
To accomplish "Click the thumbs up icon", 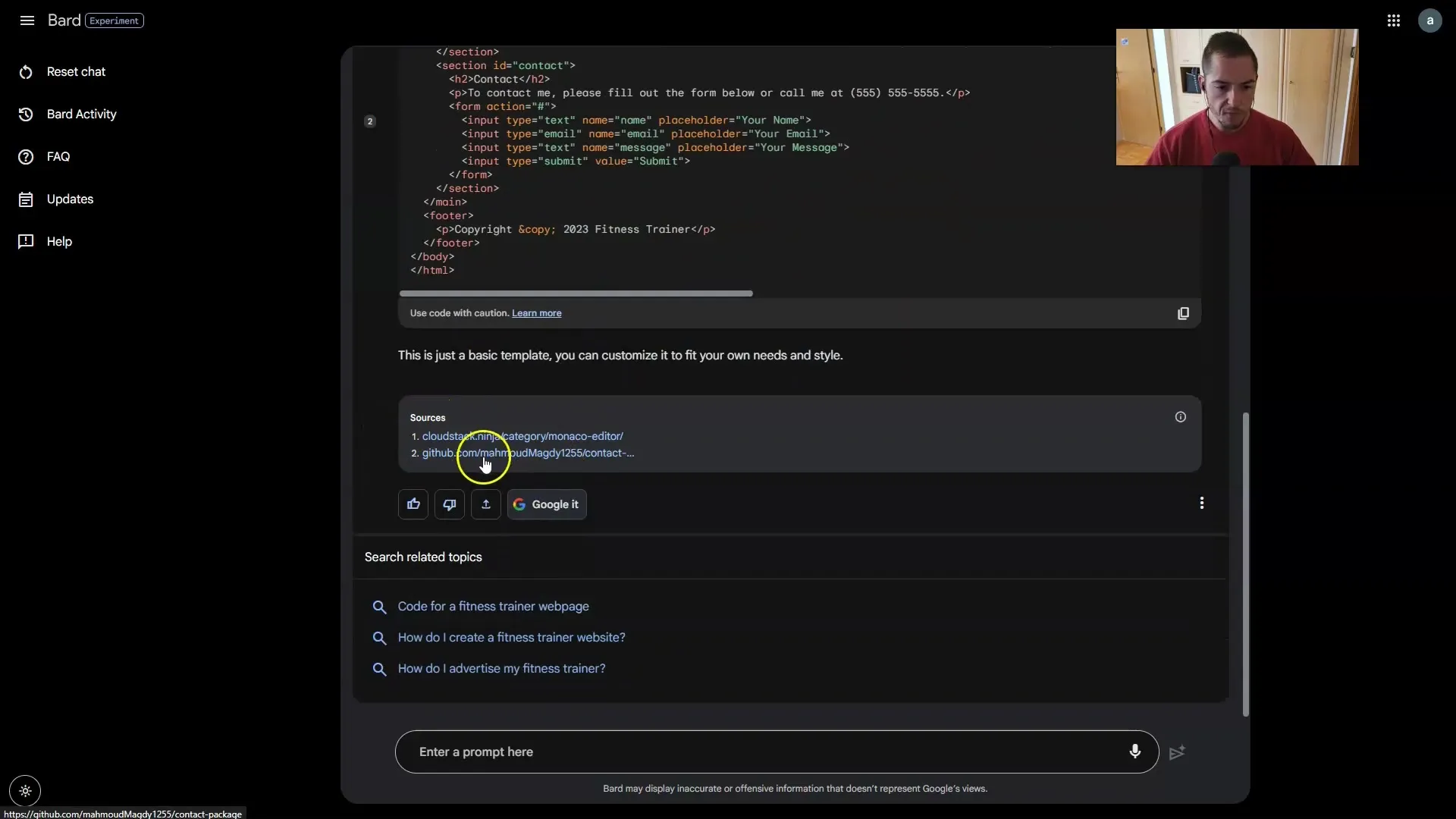I will [x=413, y=504].
